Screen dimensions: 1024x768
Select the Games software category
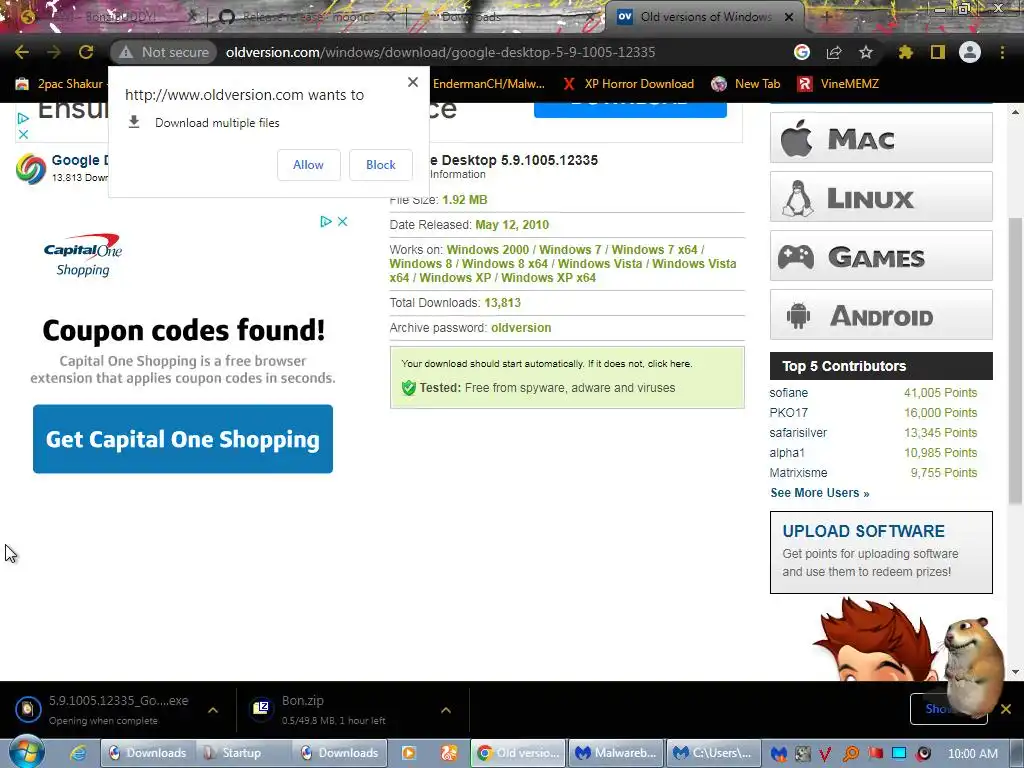click(x=881, y=255)
